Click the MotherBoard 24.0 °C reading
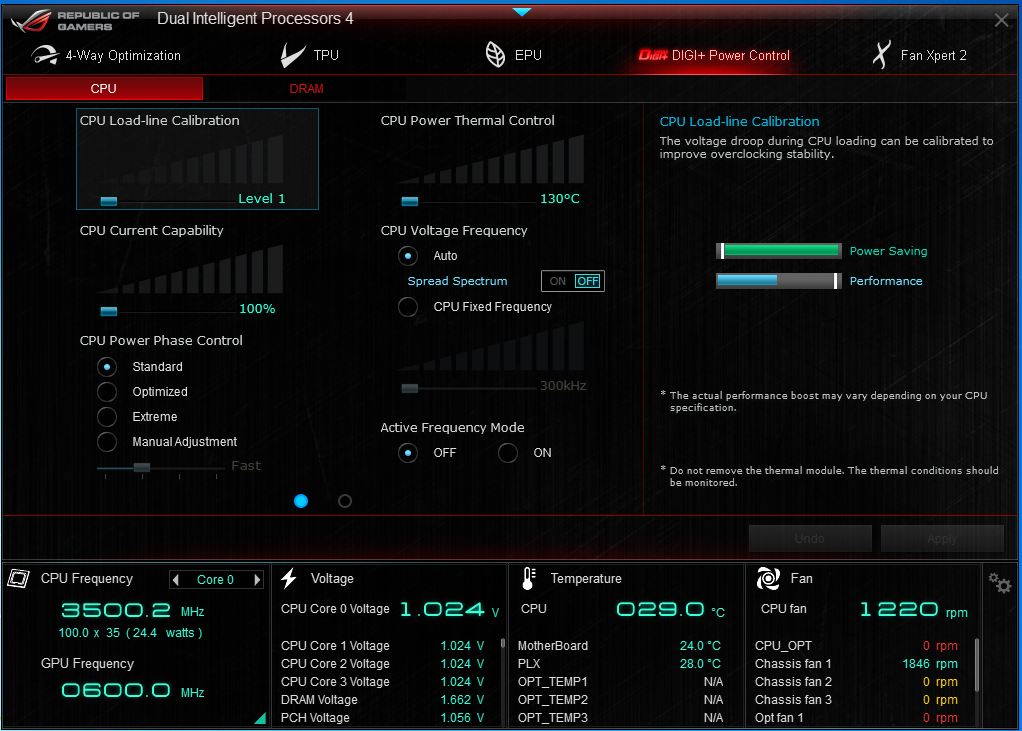Screen dimensions: 1022x731 (x=701, y=646)
